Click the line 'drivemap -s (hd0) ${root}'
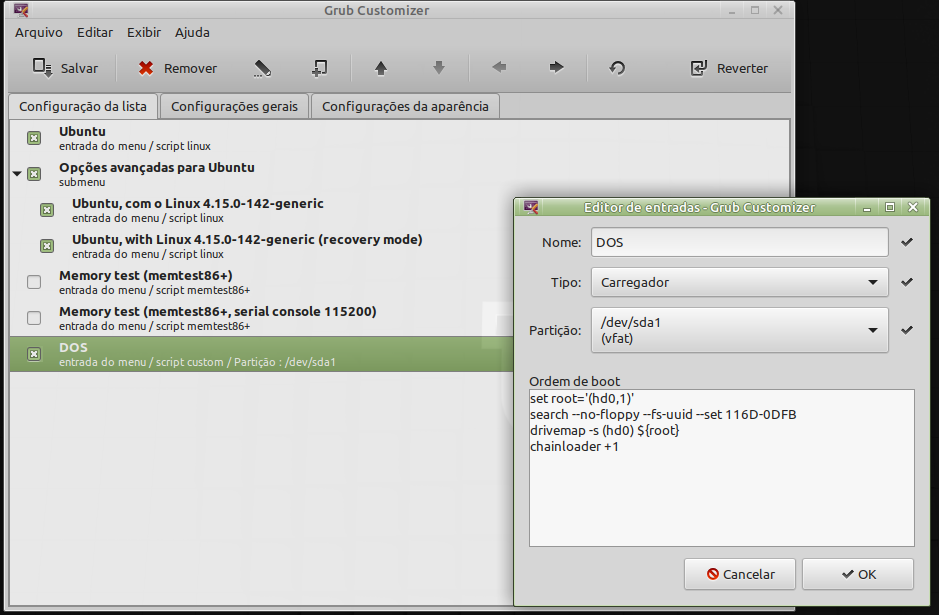 [605, 431]
